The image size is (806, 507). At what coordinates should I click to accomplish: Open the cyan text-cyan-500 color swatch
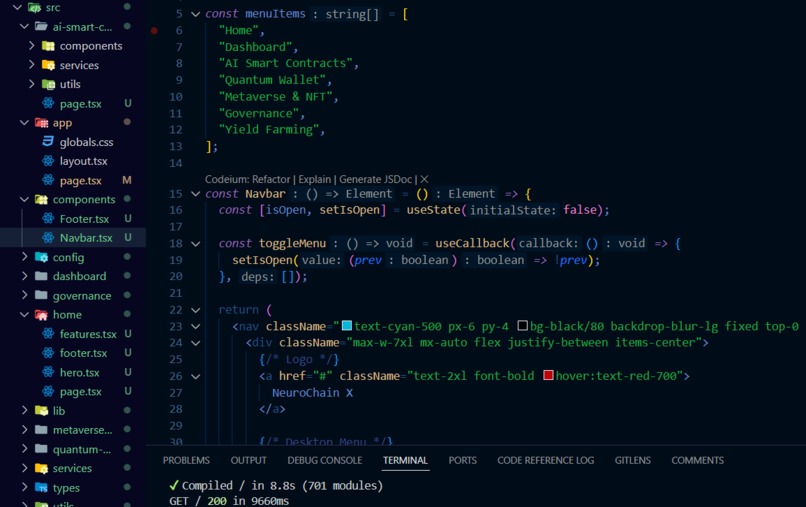click(347, 325)
